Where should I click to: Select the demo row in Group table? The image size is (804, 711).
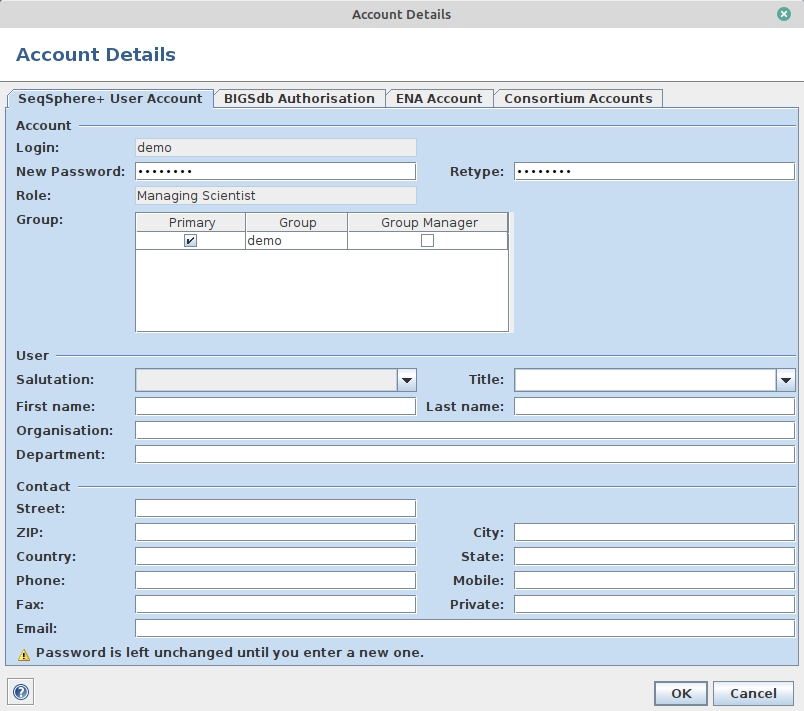pyautogui.click(x=295, y=241)
